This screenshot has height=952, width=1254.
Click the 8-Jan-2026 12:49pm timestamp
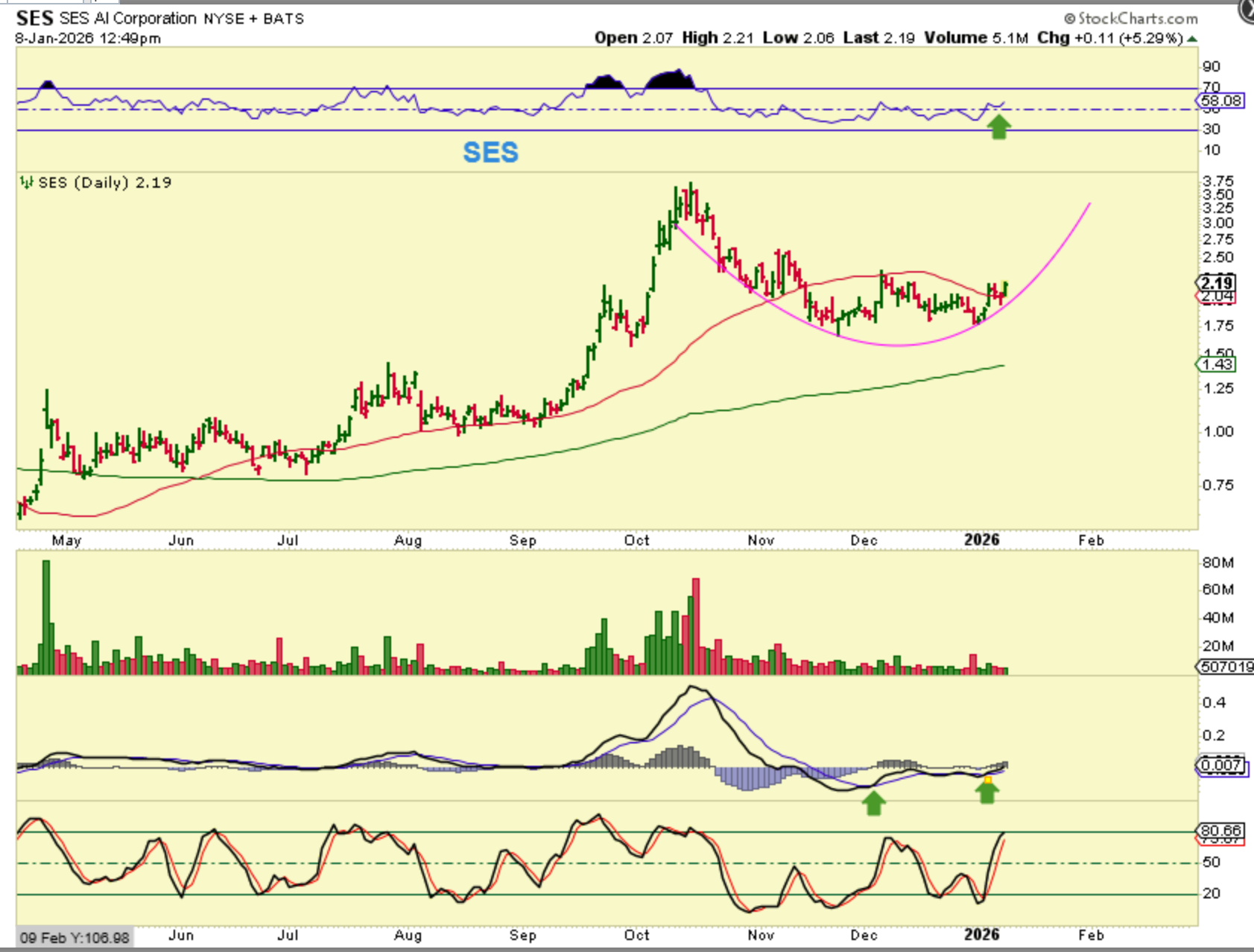88,38
